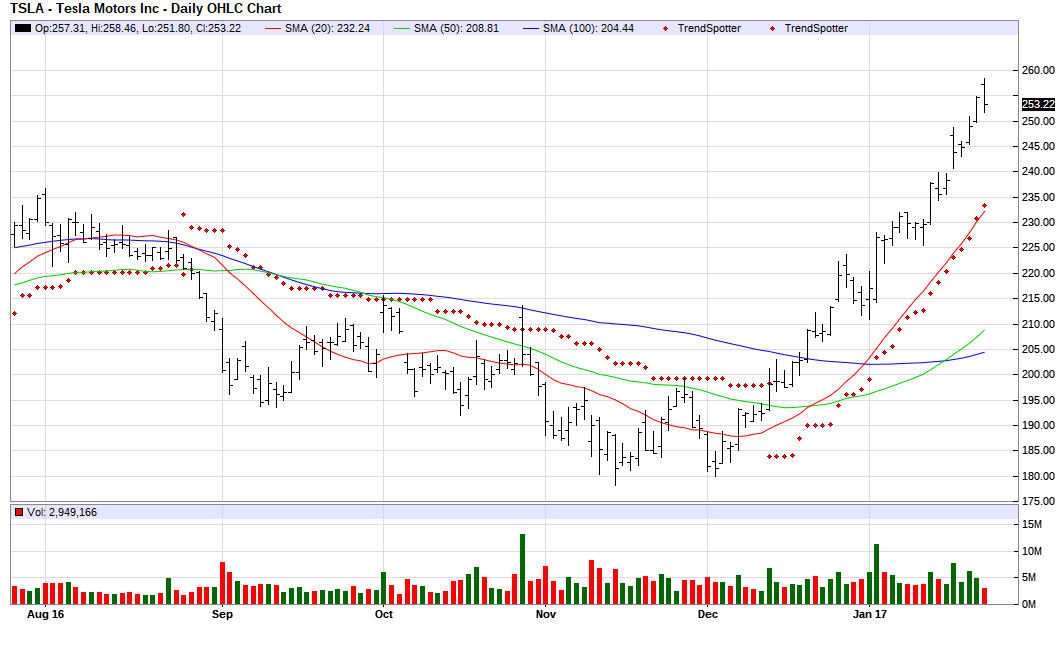Click the last OHLC price bar near 258
The image size is (1060, 645).
[x=985, y=95]
